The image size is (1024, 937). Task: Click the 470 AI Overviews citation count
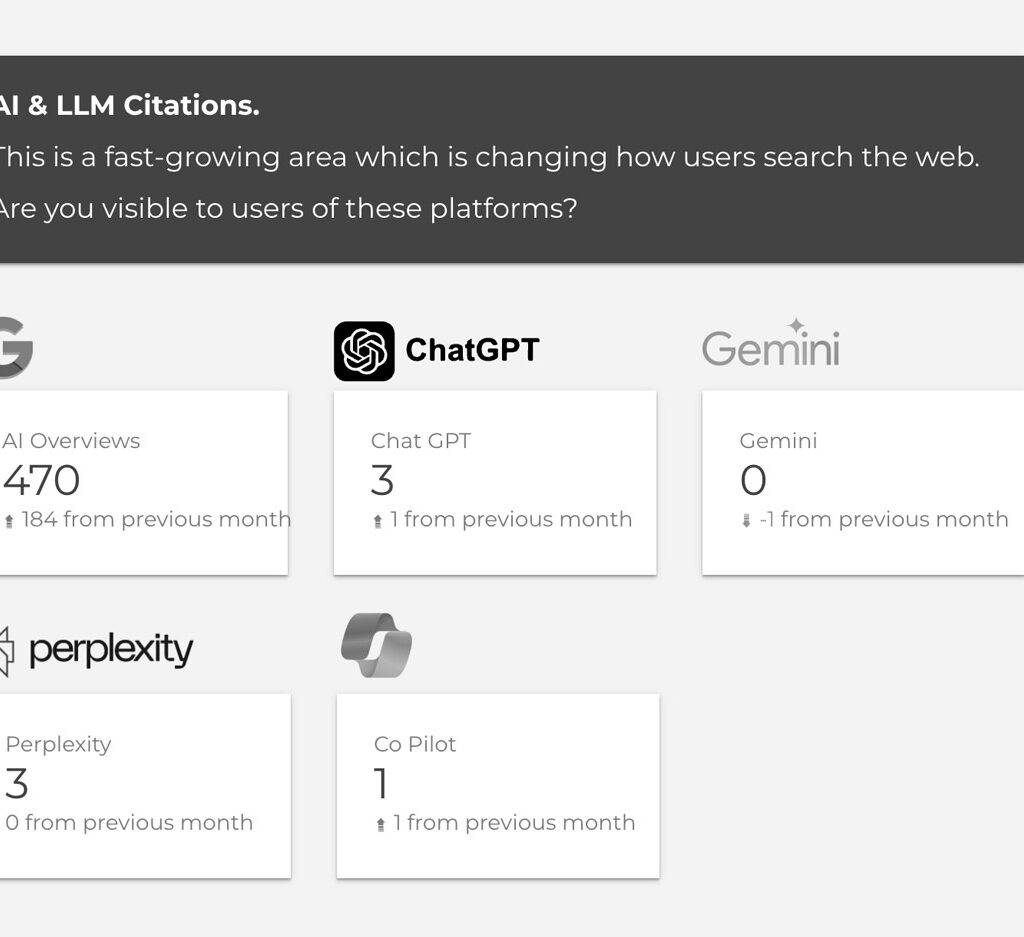41,481
